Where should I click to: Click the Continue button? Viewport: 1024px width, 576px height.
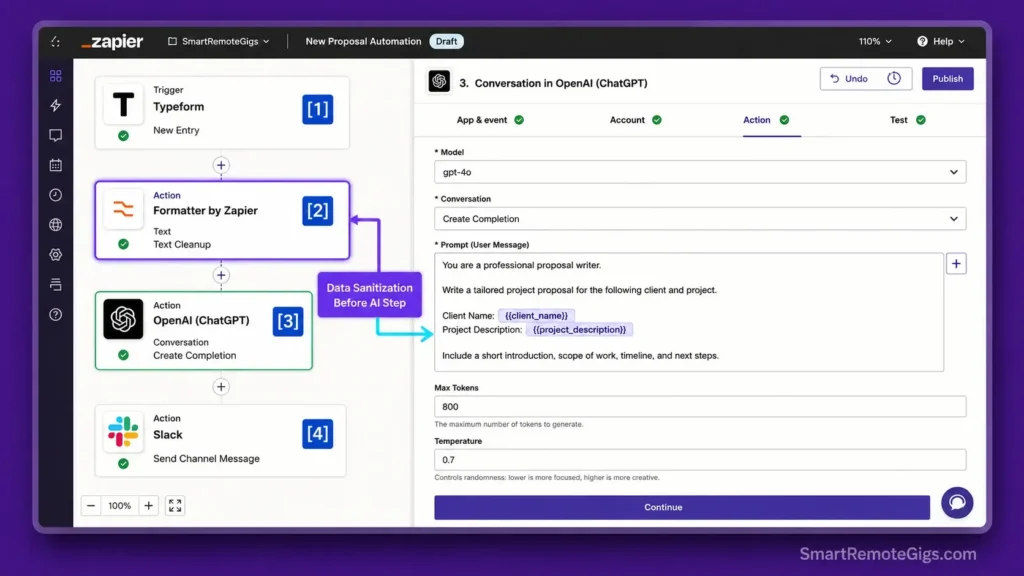point(682,507)
